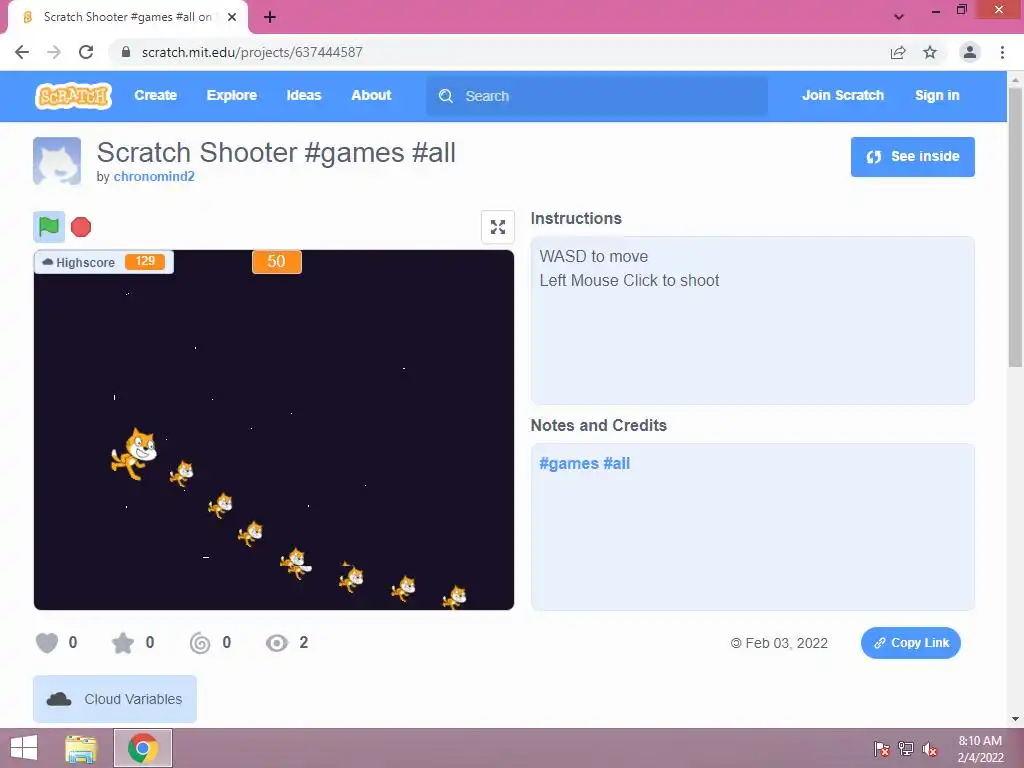Open the Chrome profile avatar icon
The height and width of the screenshot is (768, 1024).
click(x=970, y=52)
